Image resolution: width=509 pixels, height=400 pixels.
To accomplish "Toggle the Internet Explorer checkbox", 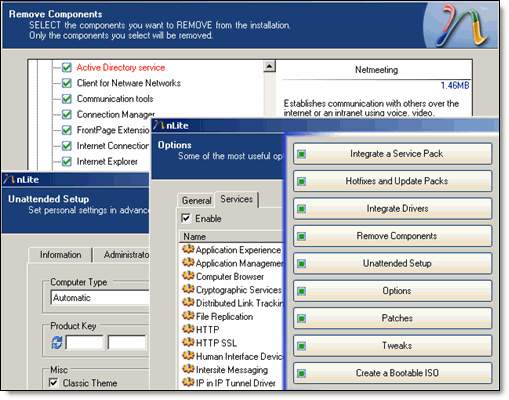I will (67, 162).
